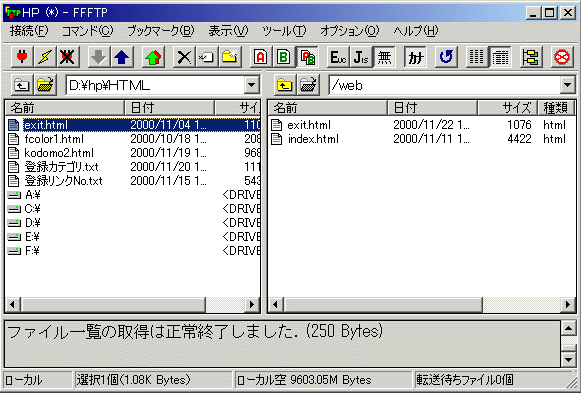This screenshot has height=393, width=581.
Task: Toggle half-width kana conversion (カナ)
Action: 415,57
